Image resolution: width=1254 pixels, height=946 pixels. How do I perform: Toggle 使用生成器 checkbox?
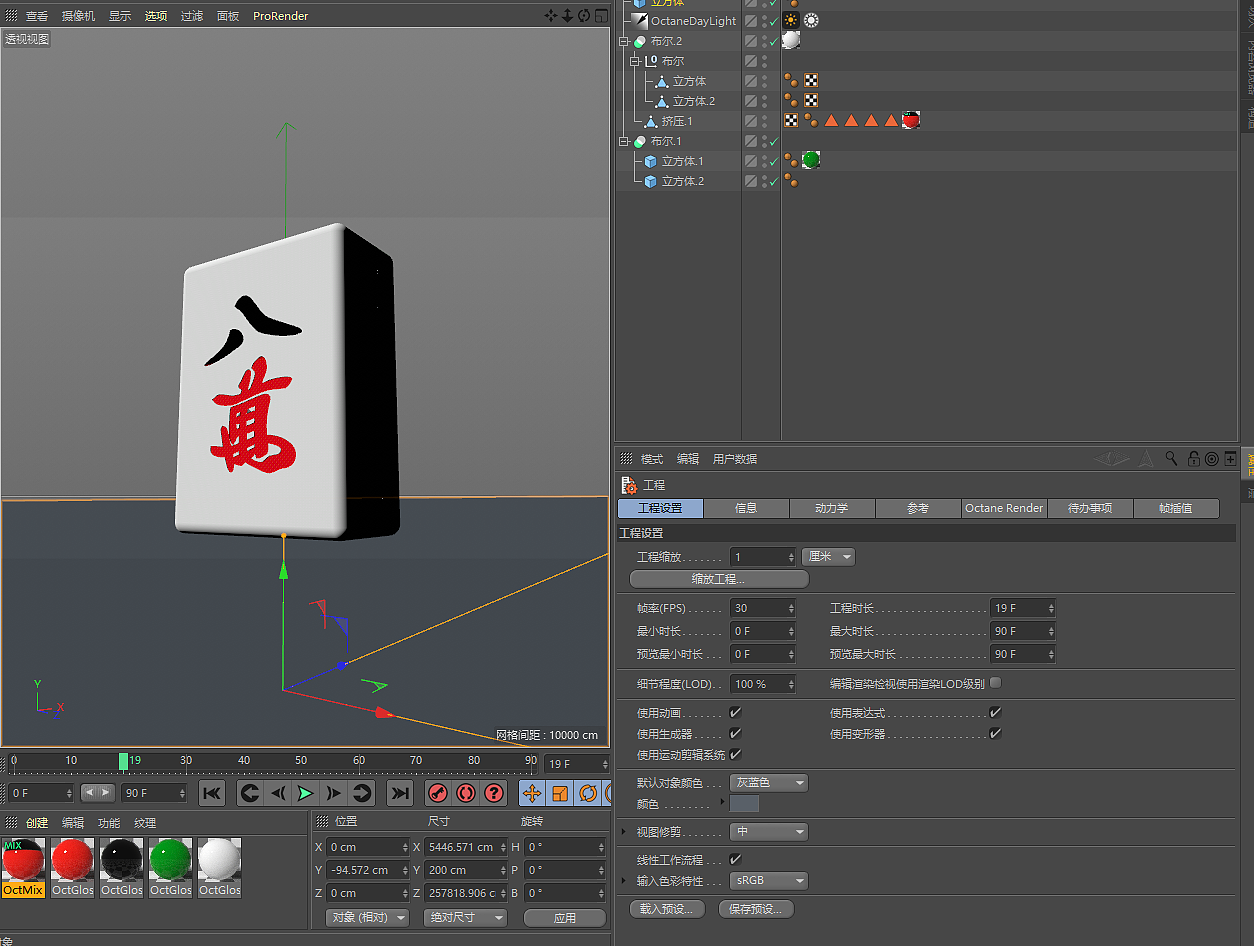pyautogui.click(x=735, y=734)
